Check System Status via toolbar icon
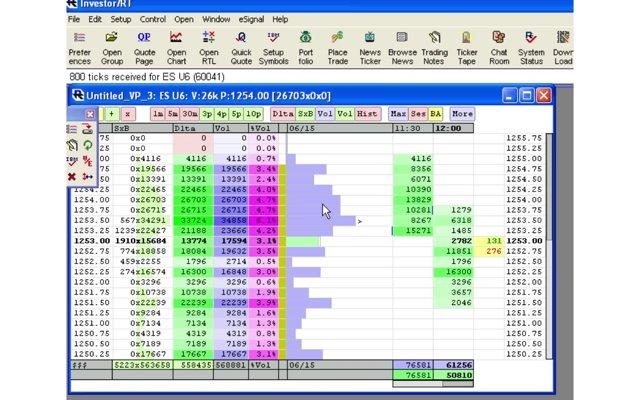Screen dimensions: 640x400 [x=531, y=48]
